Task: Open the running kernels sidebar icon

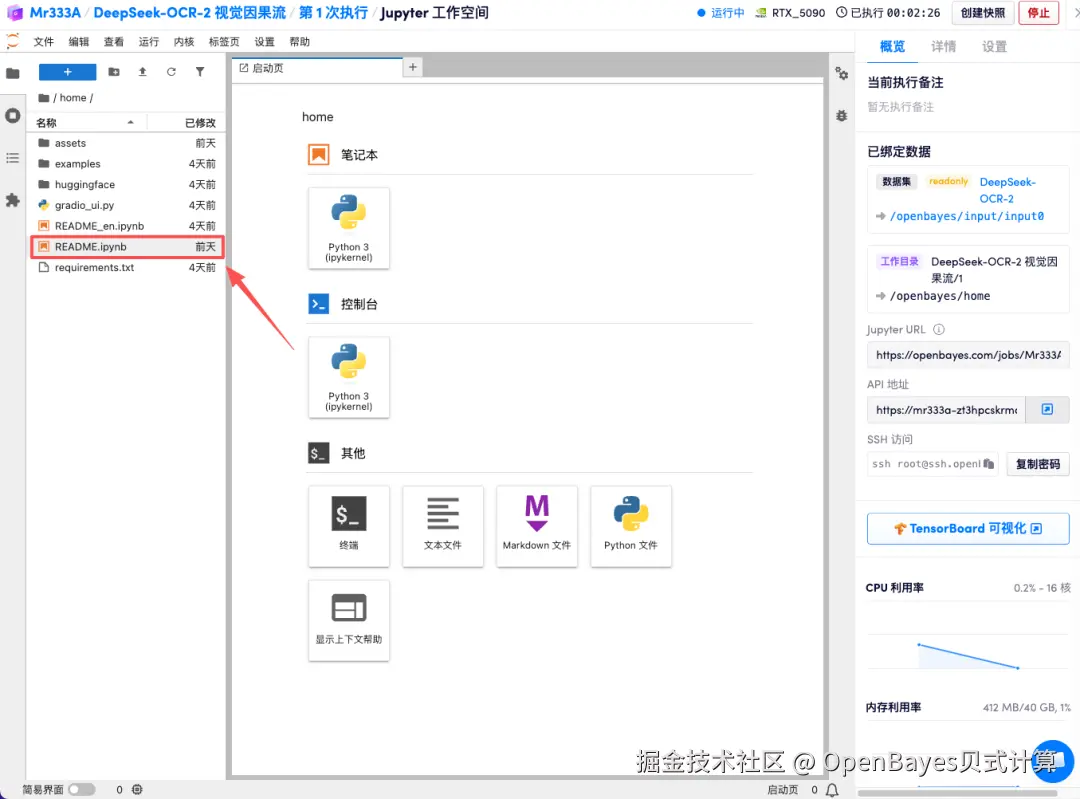Action: pyautogui.click(x=12, y=116)
